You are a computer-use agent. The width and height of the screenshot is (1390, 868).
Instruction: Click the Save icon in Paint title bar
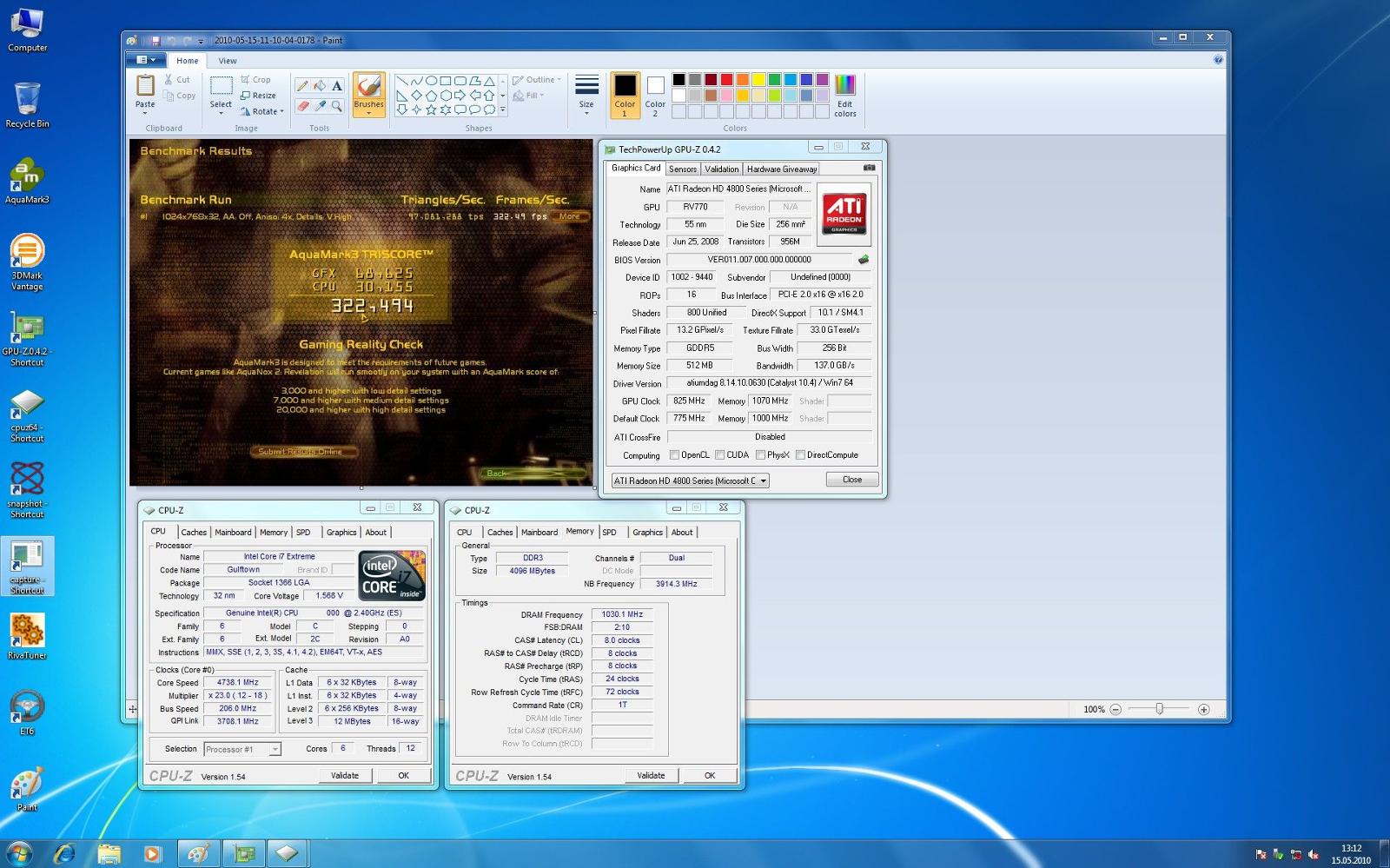(x=156, y=41)
